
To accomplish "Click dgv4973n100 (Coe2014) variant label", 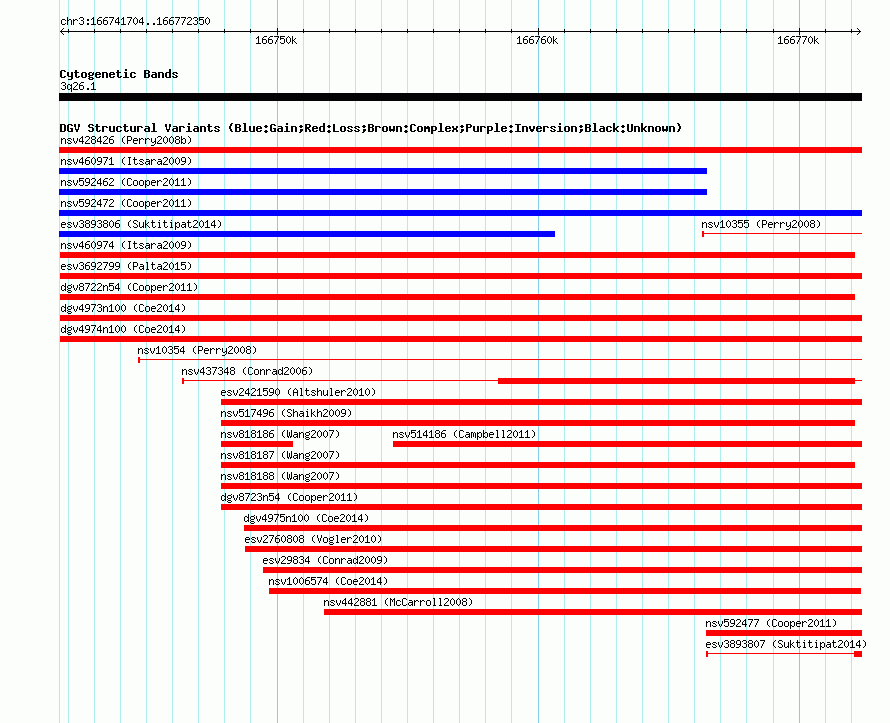I will coord(123,308).
